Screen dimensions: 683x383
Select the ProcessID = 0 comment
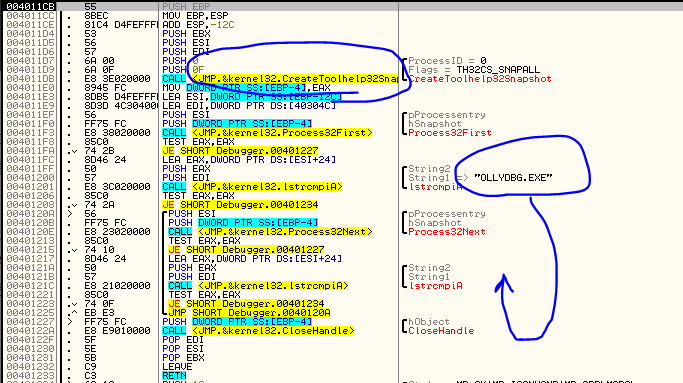tap(447, 61)
